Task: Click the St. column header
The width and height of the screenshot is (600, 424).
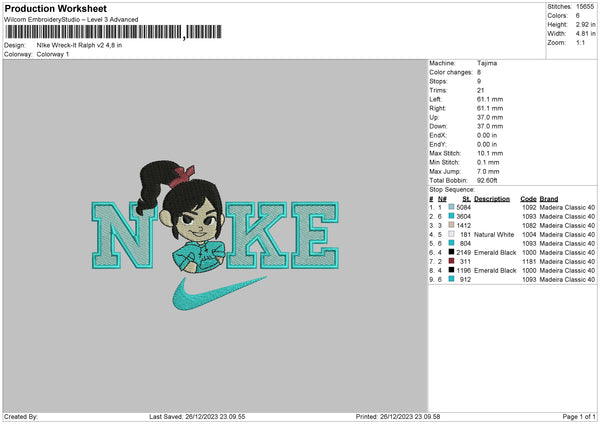Action: point(466,199)
